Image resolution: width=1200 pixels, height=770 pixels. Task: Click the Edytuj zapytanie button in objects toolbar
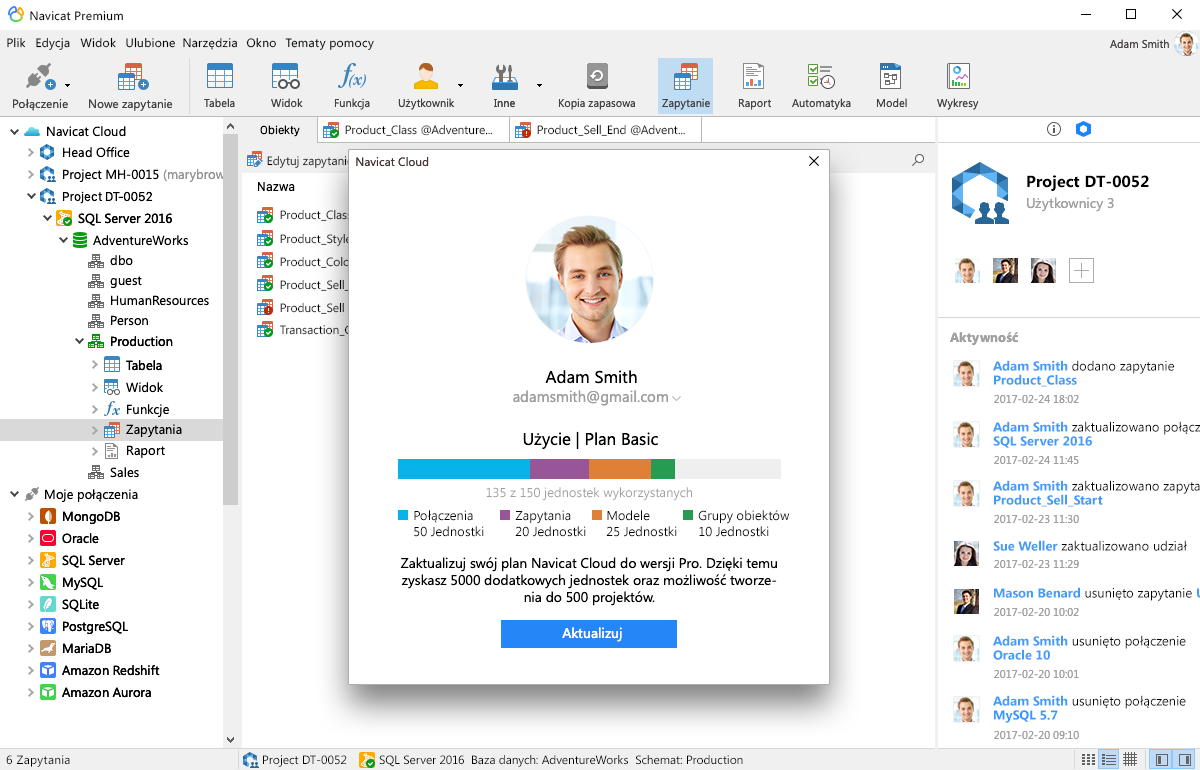[x=297, y=160]
